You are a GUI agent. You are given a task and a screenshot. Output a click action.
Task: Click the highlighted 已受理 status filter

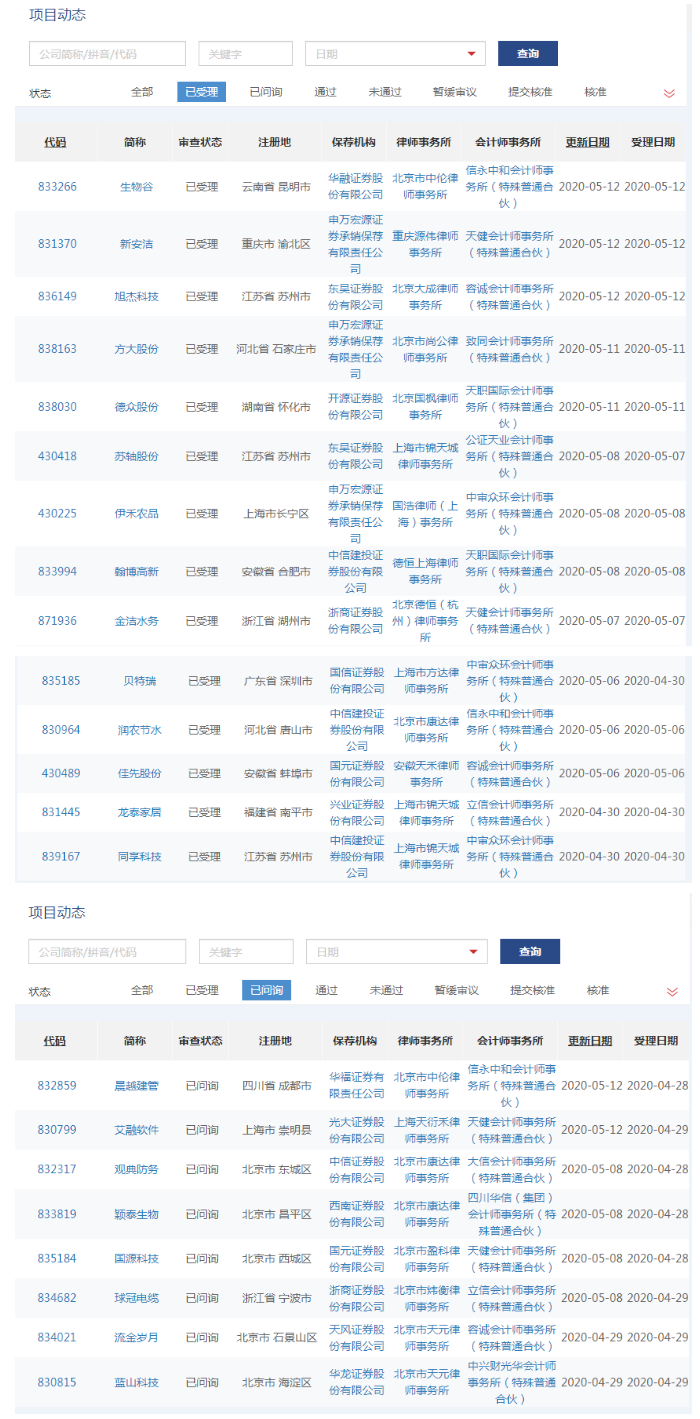[202, 92]
